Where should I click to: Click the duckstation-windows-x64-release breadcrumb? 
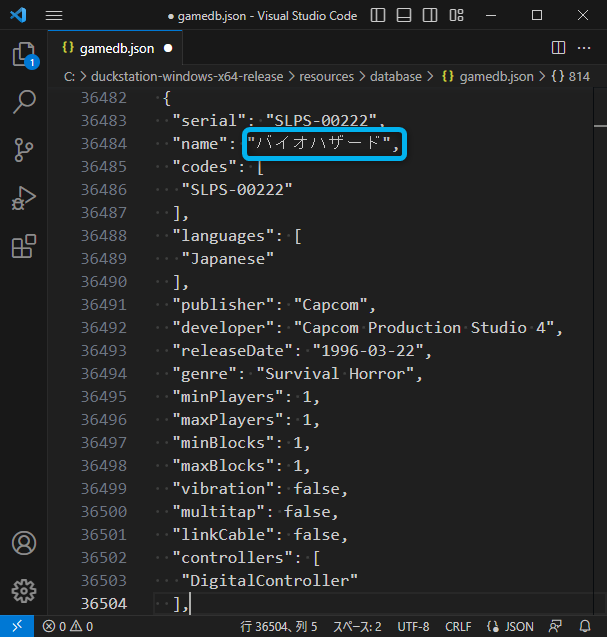click(187, 76)
